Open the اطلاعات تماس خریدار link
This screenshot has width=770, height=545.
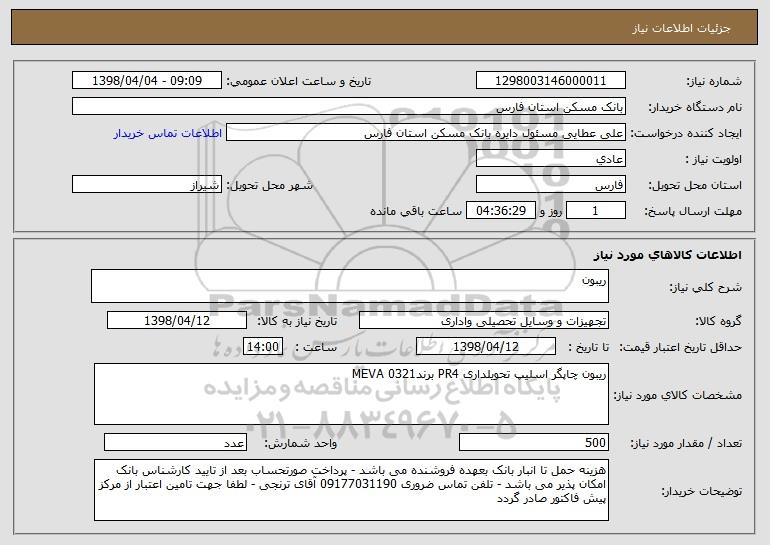click(x=167, y=133)
